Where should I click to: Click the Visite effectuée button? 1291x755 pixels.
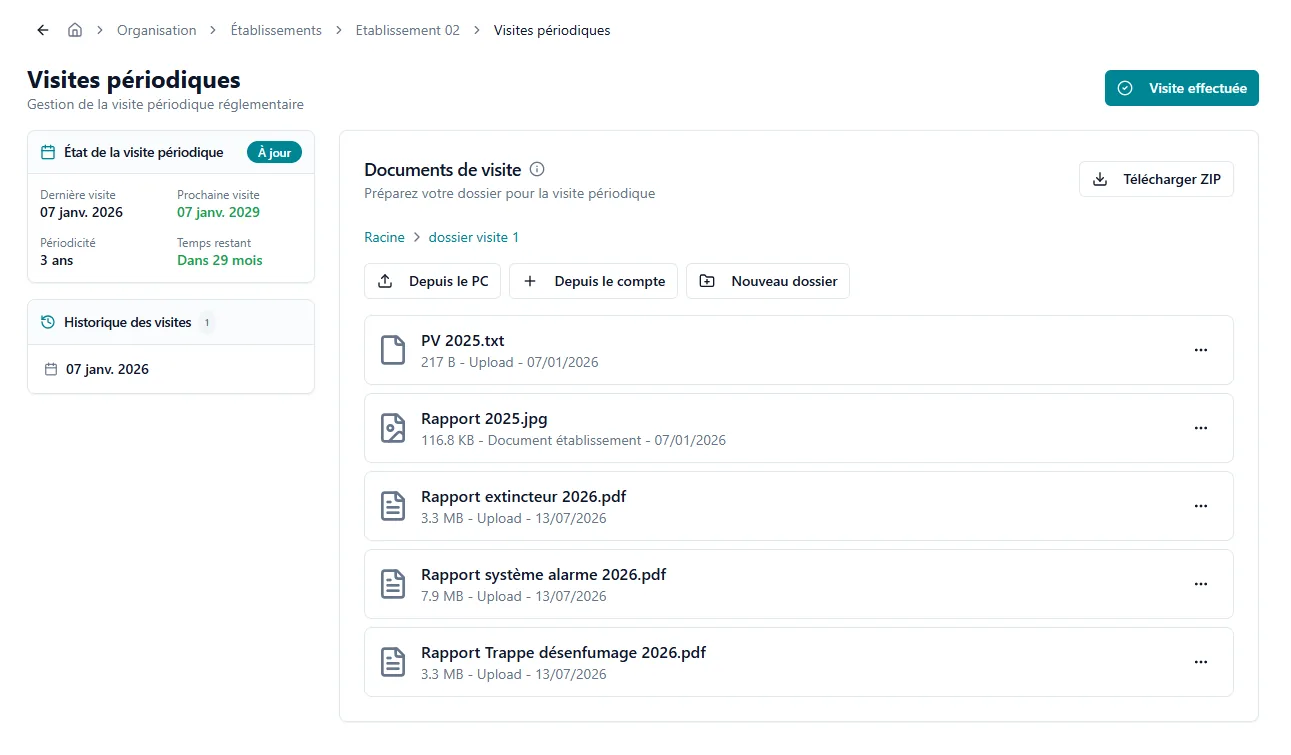pyautogui.click(x=1181, y=88)
